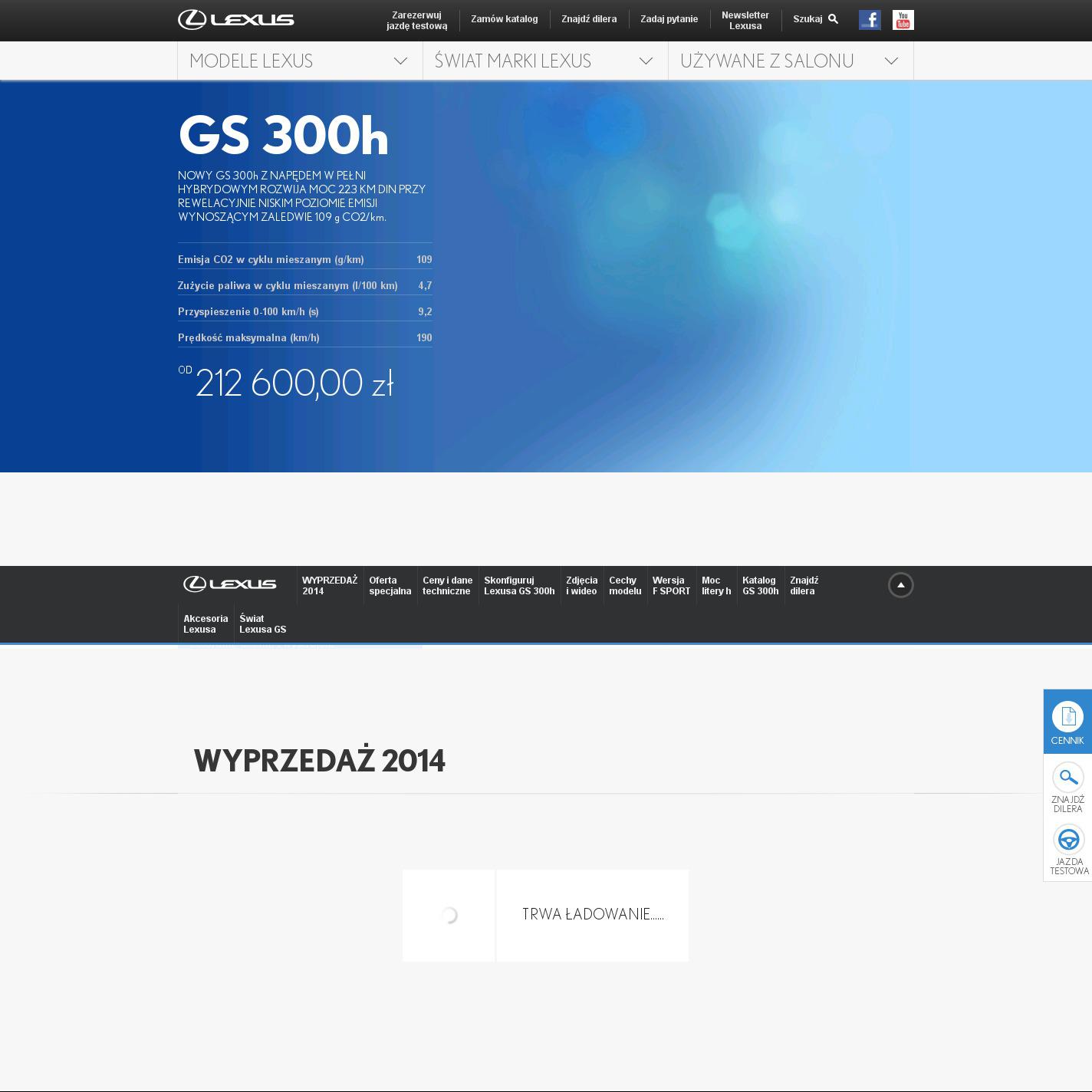This screenshot has width=1092, height=1092.
Task: Select the Cechy modelu menu item
Action: pyautogui.click(x=625, y=586)
